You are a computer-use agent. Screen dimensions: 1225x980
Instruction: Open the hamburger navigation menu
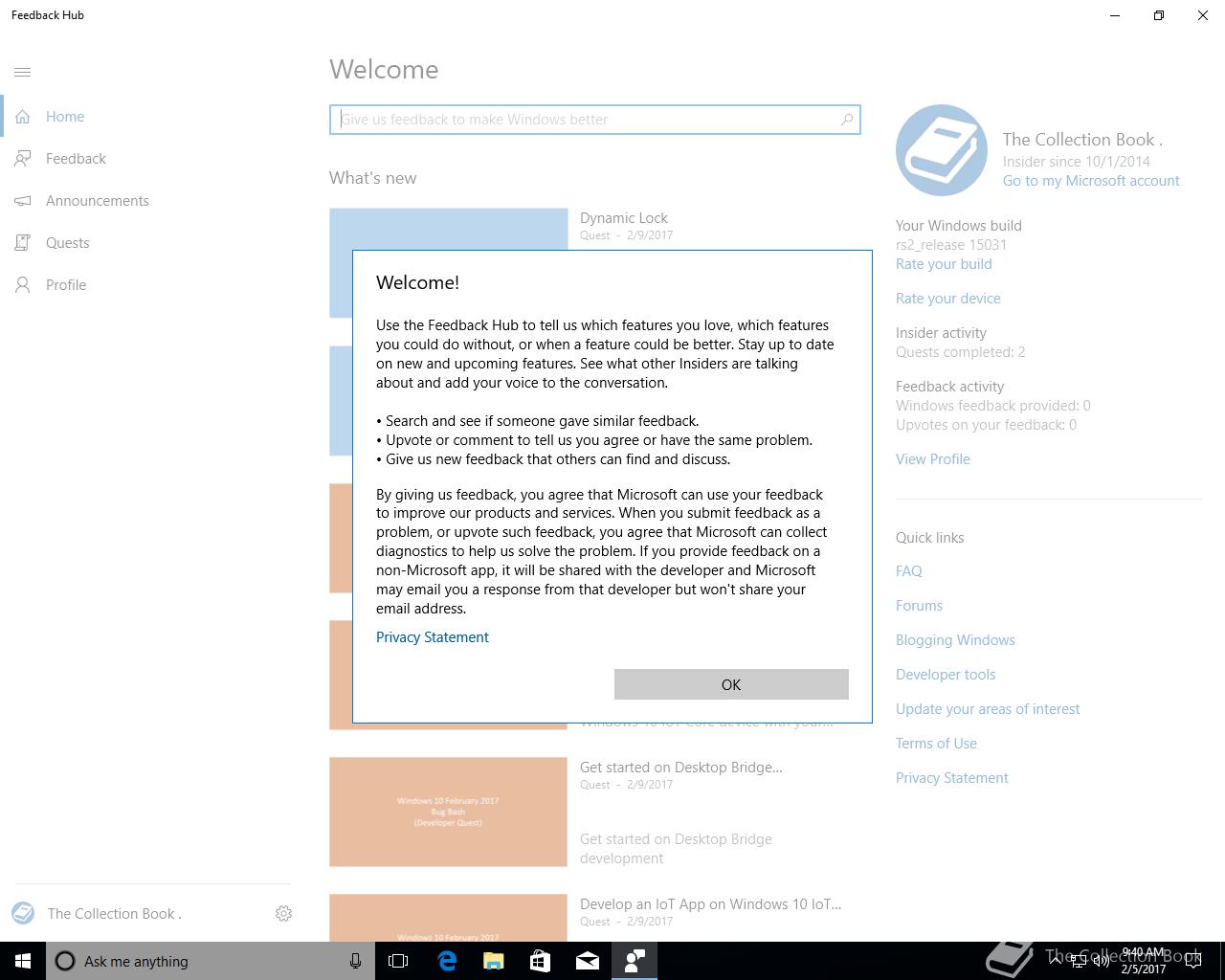click(23, 72)
